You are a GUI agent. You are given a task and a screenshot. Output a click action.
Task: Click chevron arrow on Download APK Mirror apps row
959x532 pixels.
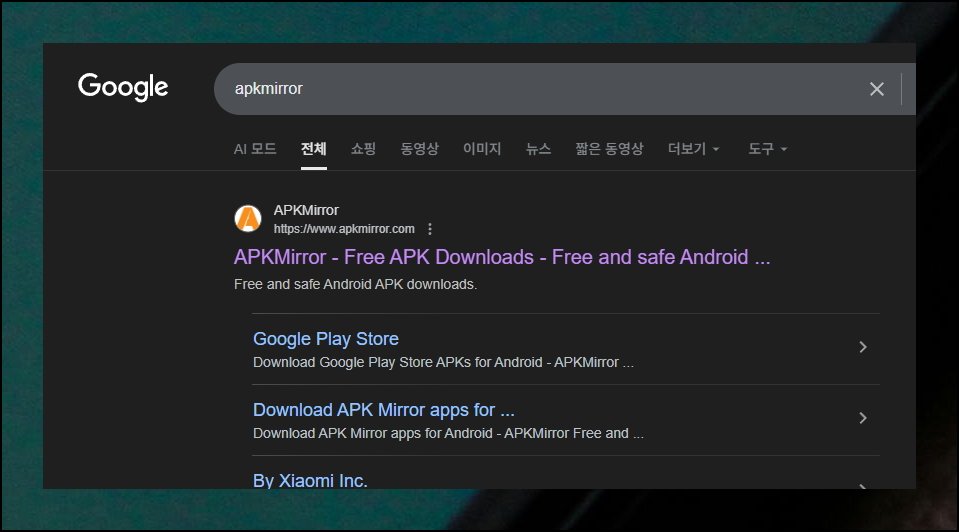point(863,418)
